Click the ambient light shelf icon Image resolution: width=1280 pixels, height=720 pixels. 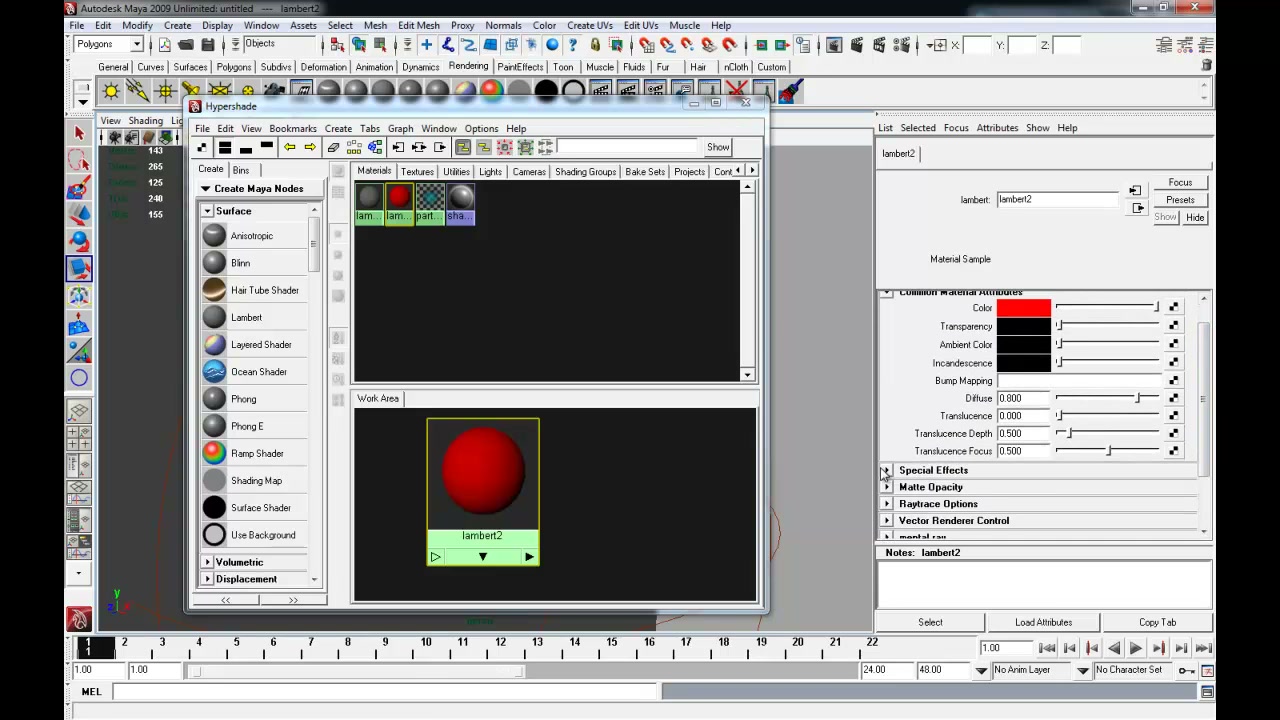pyautogui.click(x=110, y=91)
